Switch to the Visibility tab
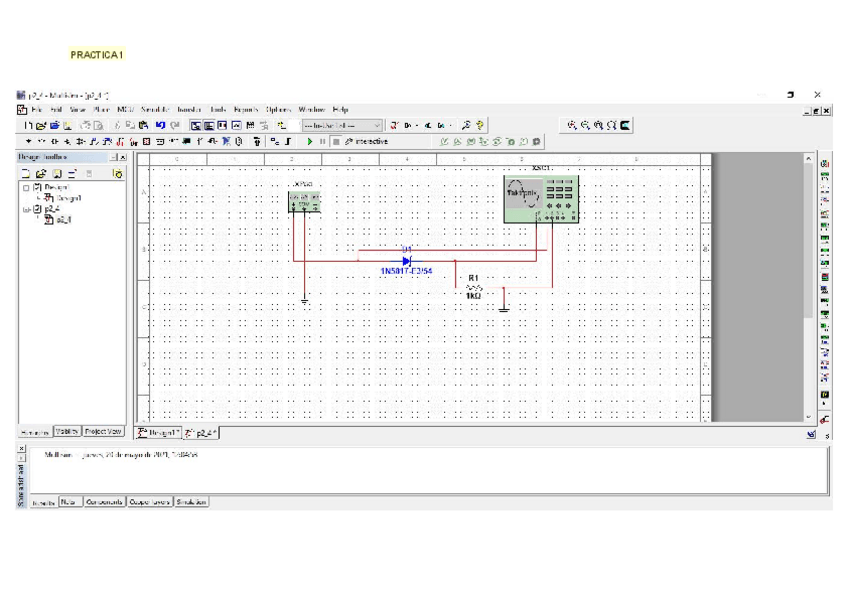 pyautogui.click(x=67, y=431)
